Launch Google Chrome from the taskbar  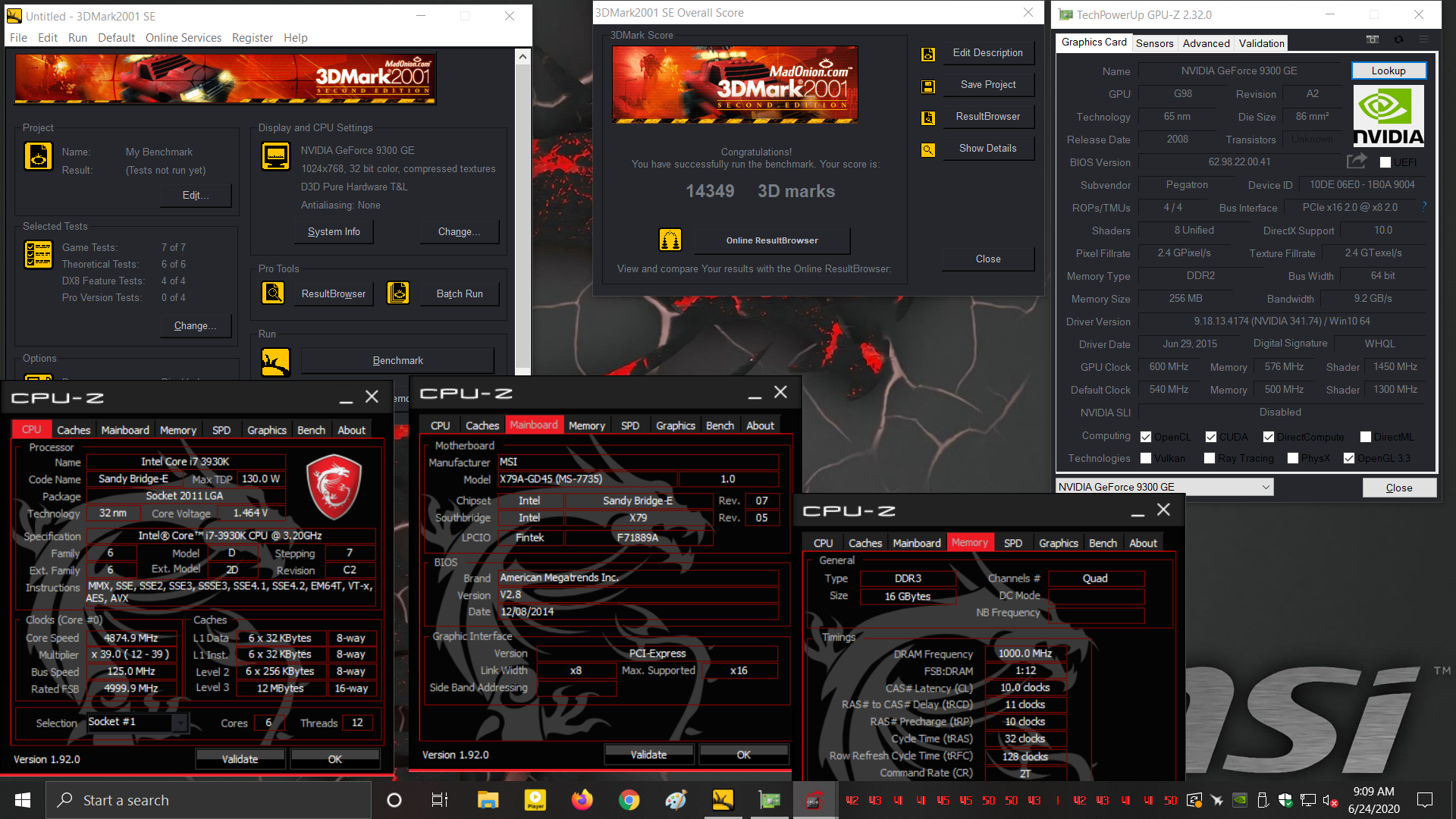(x=629, y=800)
